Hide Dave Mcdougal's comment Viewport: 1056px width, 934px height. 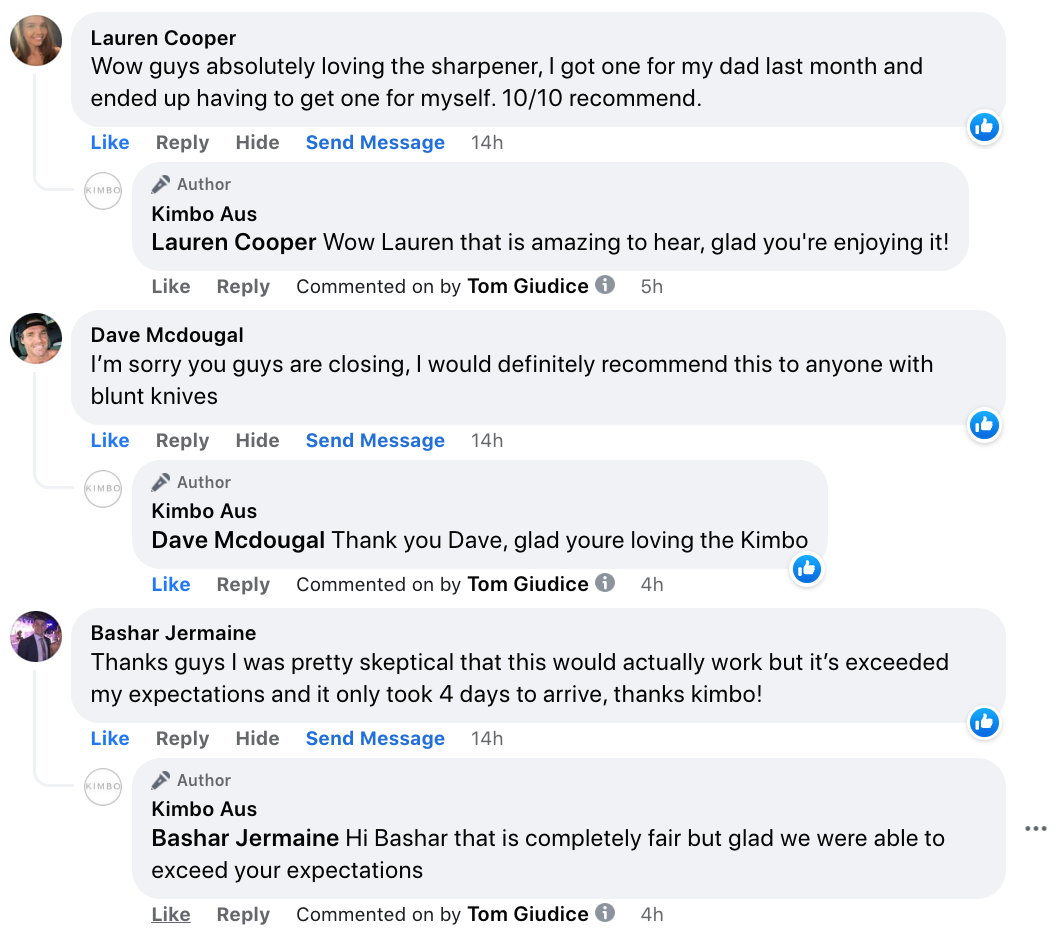257,441
